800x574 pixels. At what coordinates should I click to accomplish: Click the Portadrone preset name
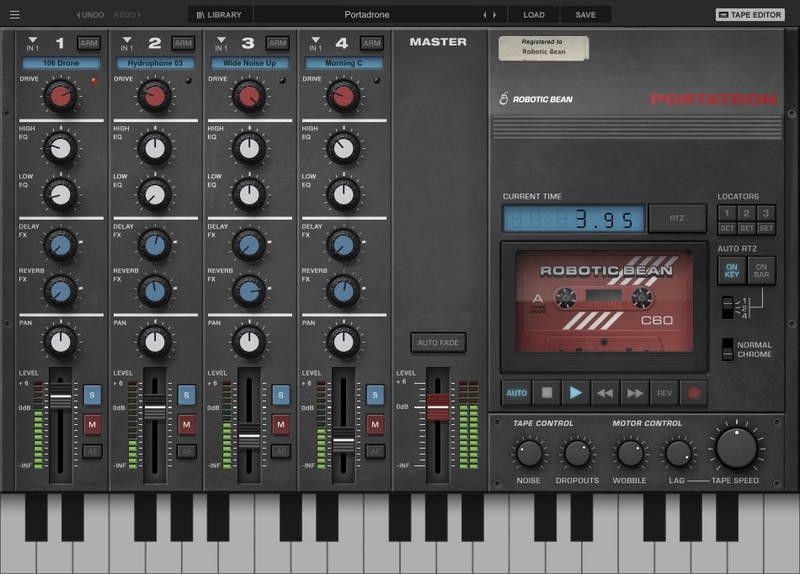367,15
